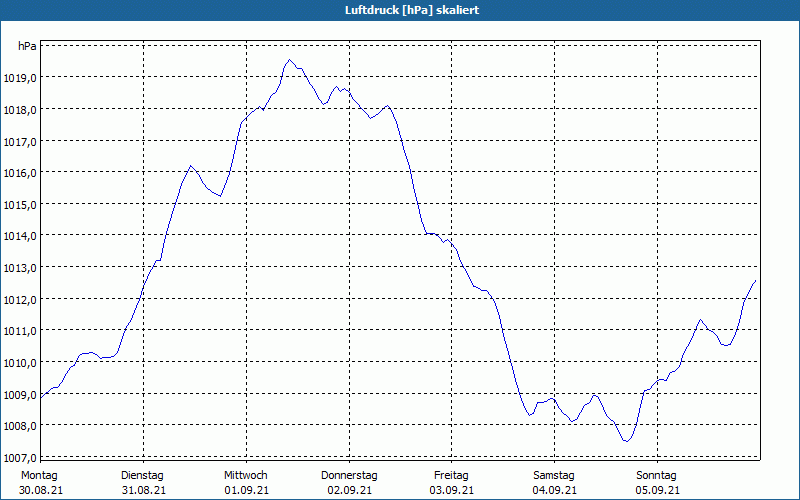Click the 1016,0 axis value
The image size is (800, 500).
[x=20, y=173]
